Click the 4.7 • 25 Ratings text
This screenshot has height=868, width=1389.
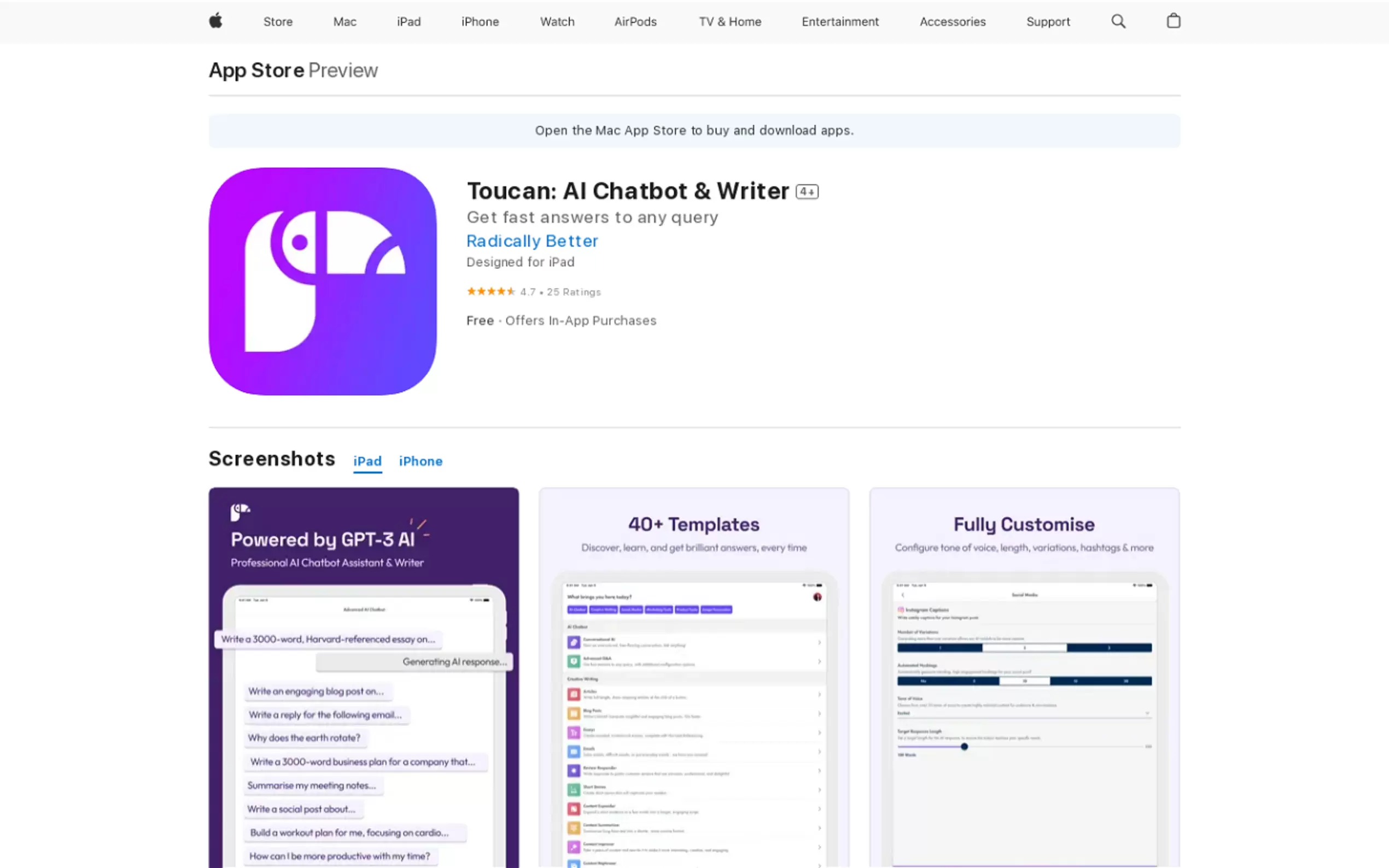pyautogui.click(x=561, y=292)
